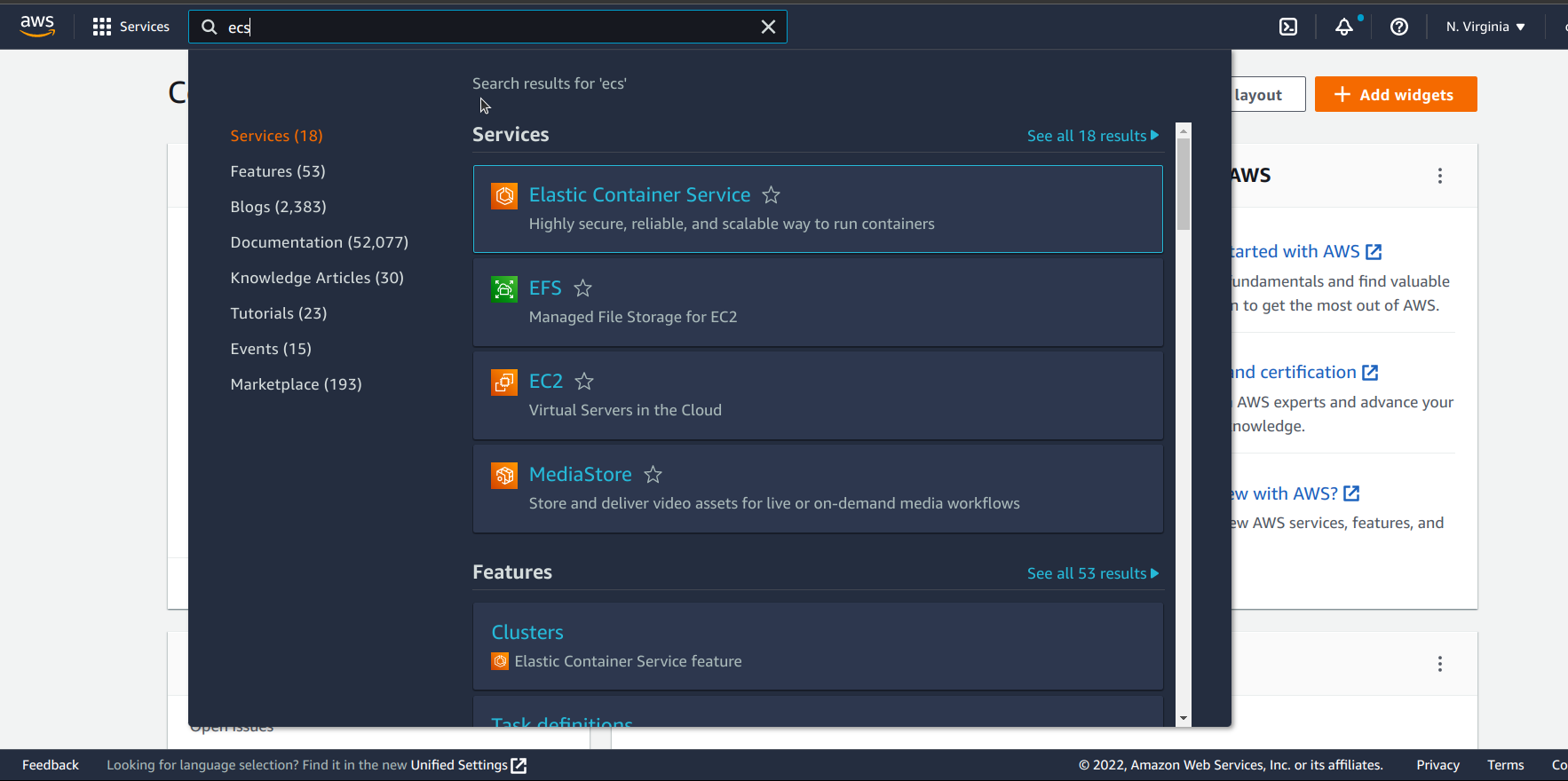Favorite Elastic Container Service with star

pos(771,195)
